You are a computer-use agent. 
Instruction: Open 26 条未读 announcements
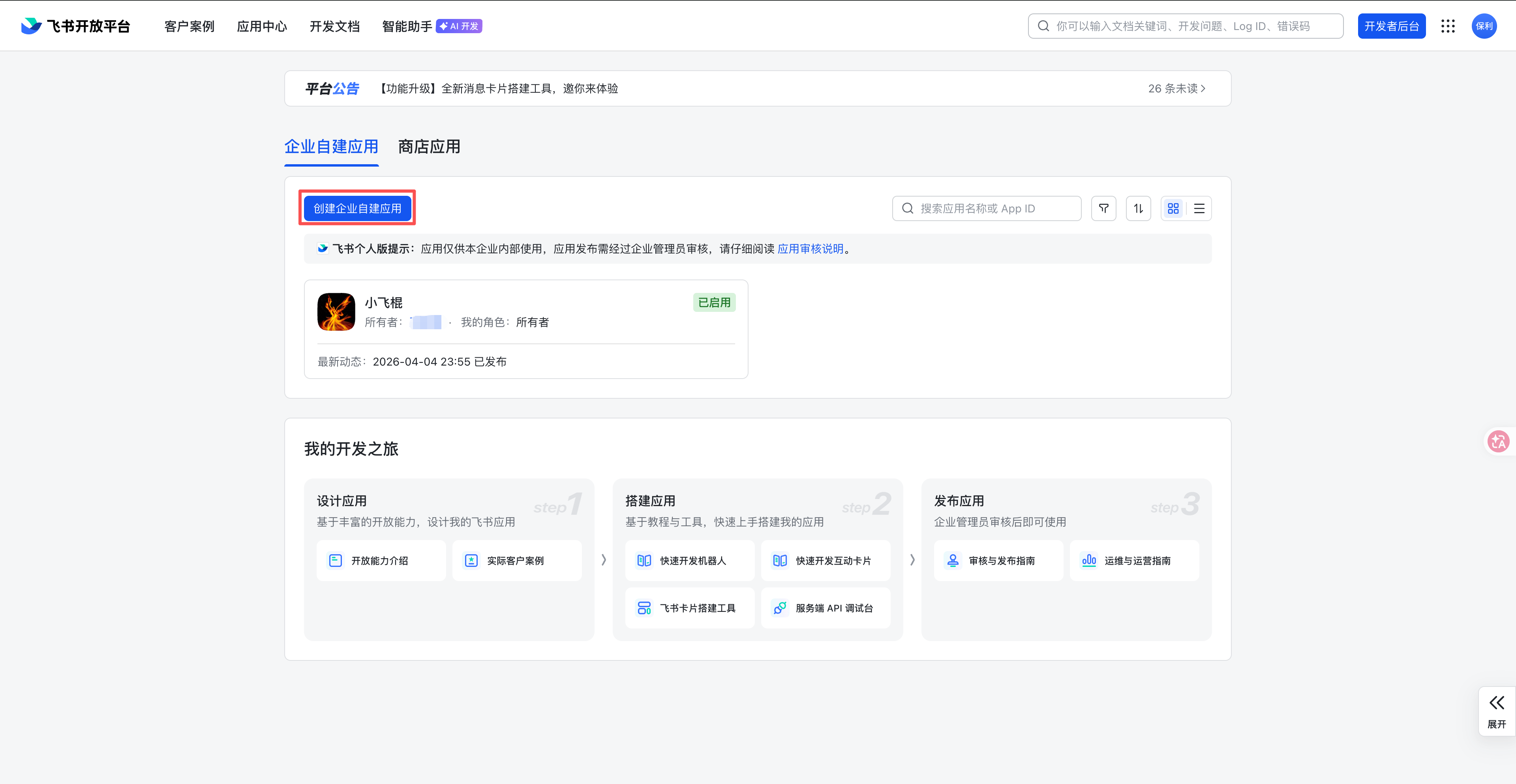click(1177, 88)
